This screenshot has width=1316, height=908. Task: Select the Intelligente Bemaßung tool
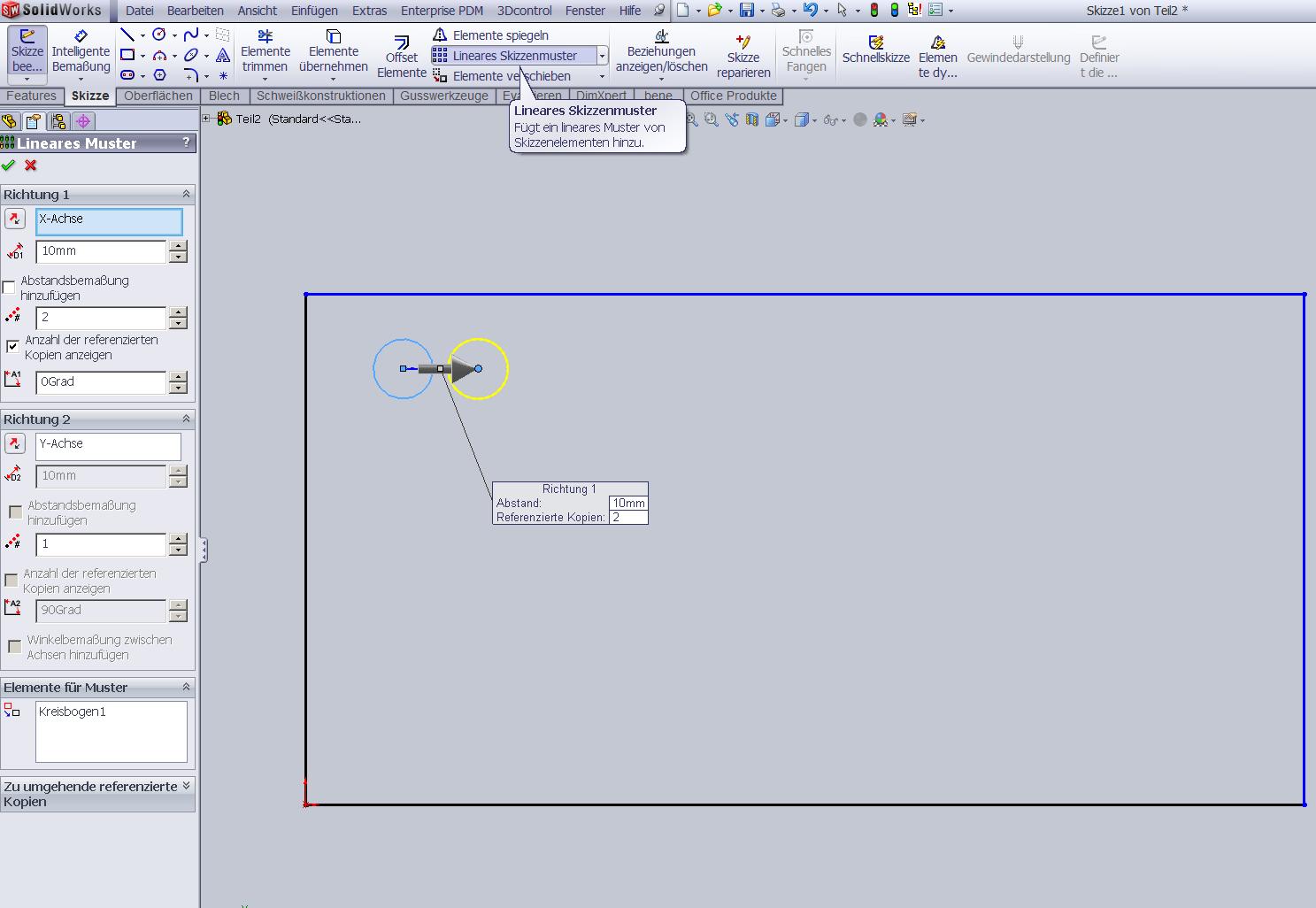tap(81, 51)
